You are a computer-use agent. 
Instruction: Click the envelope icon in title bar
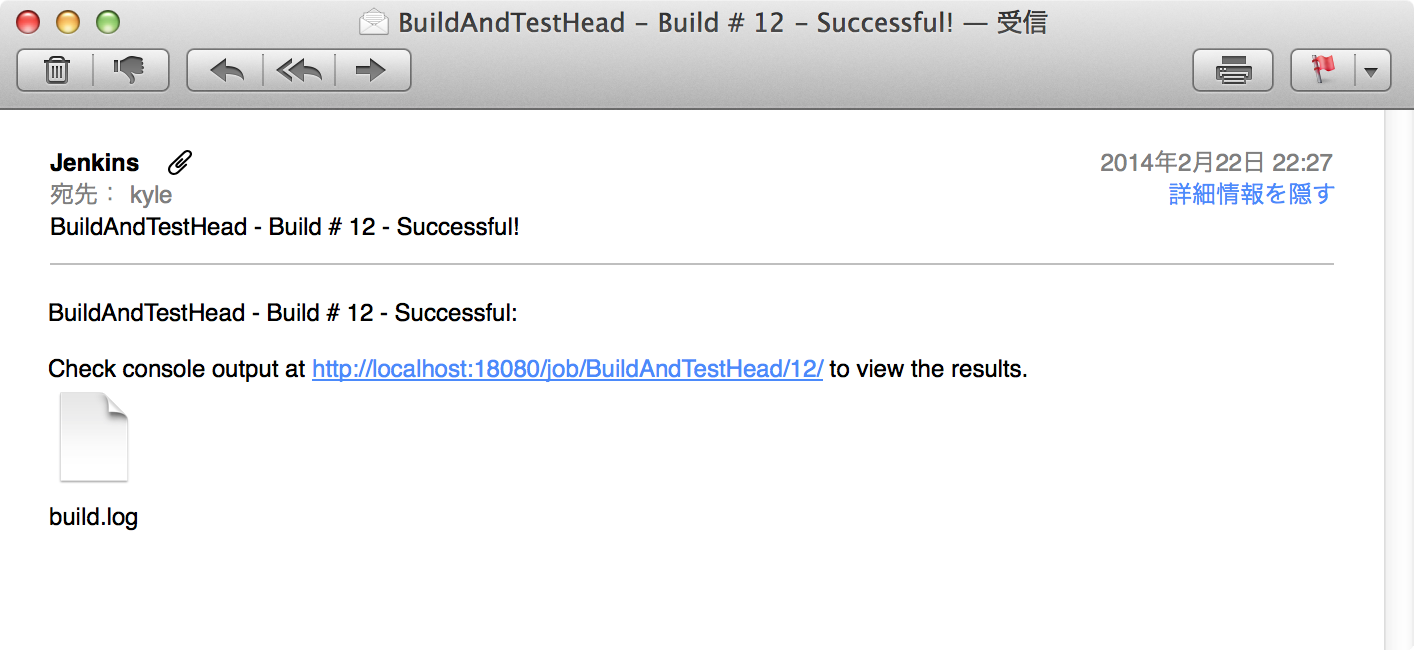click(x=373, y=22)
